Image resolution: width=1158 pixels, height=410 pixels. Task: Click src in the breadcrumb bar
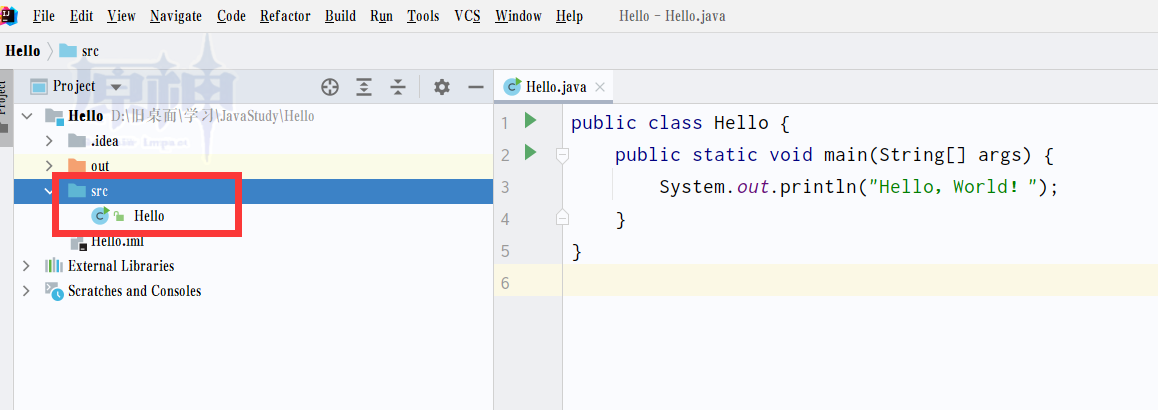pyautogui.click(x=79, y=51)
